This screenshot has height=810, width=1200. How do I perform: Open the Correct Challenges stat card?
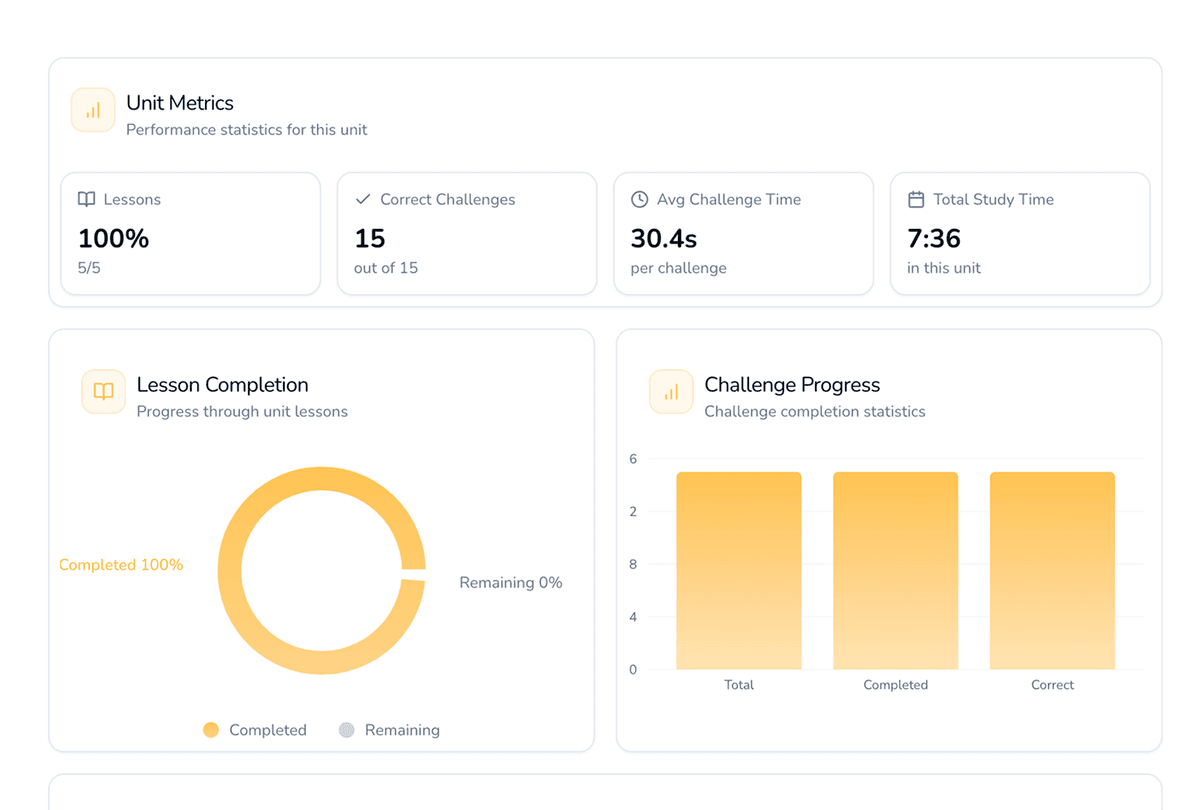(x=467, y=234)
